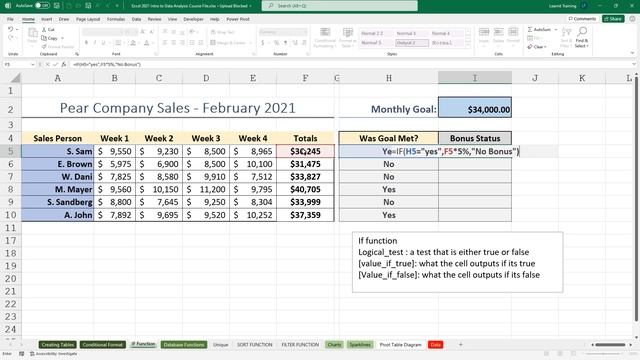The height and width of the screenshot is (360, 640).
Task: Select the Select All corner triangle
Action: click(15, 78)
